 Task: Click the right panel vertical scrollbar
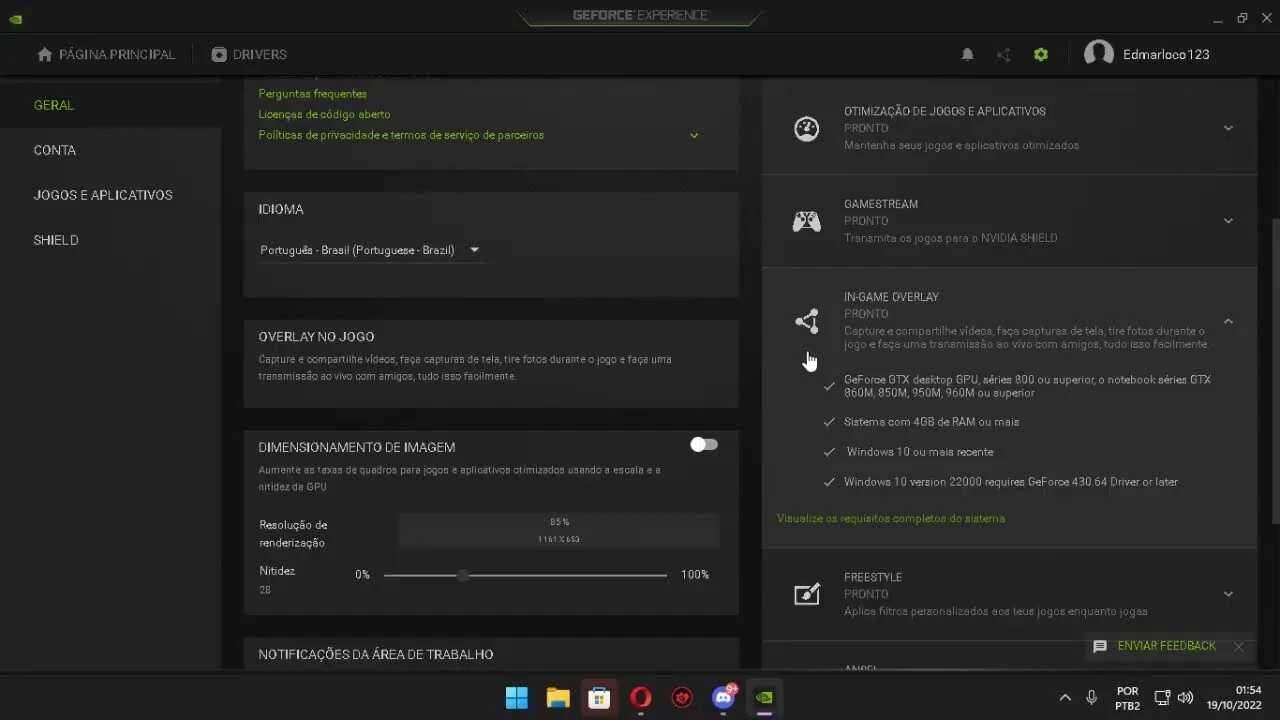coord(1274,370)
